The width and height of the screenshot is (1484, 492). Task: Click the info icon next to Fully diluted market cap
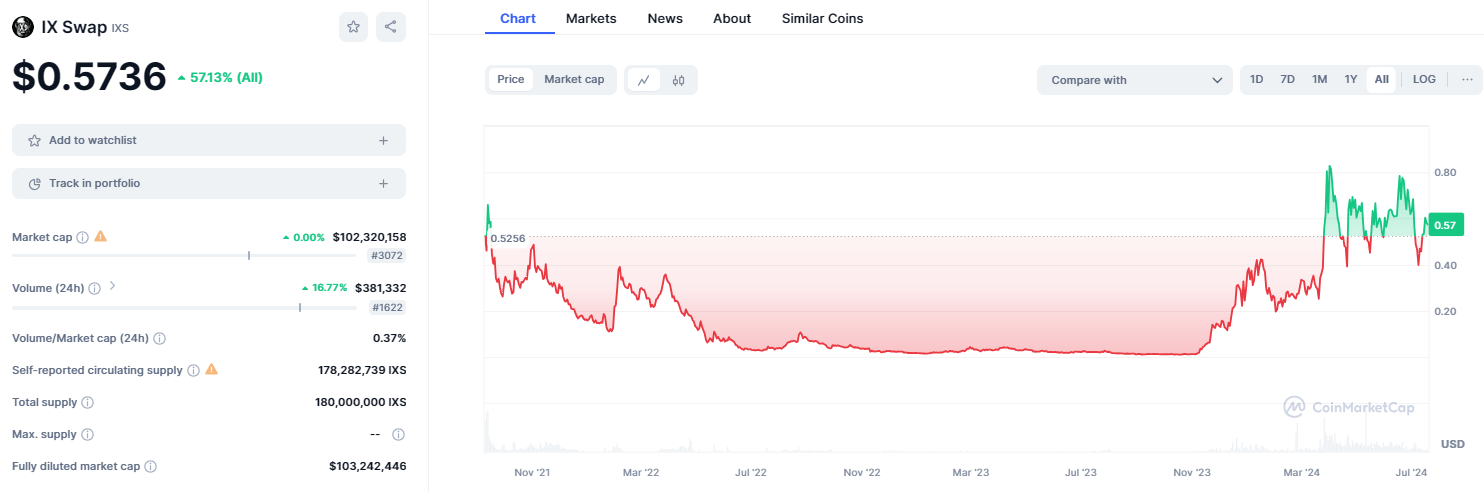[150, 466]
